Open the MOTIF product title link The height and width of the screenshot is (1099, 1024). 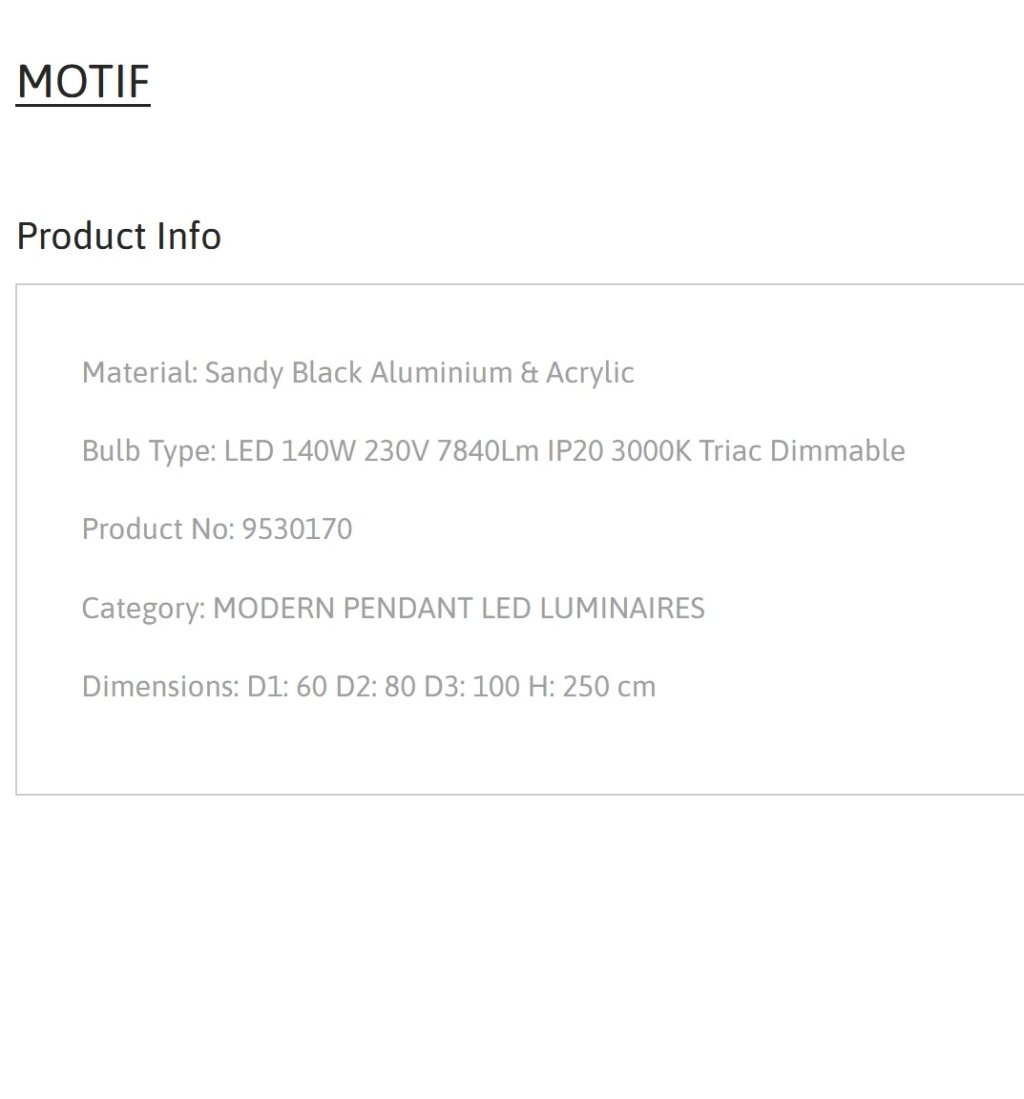click(x=83, y=82)
